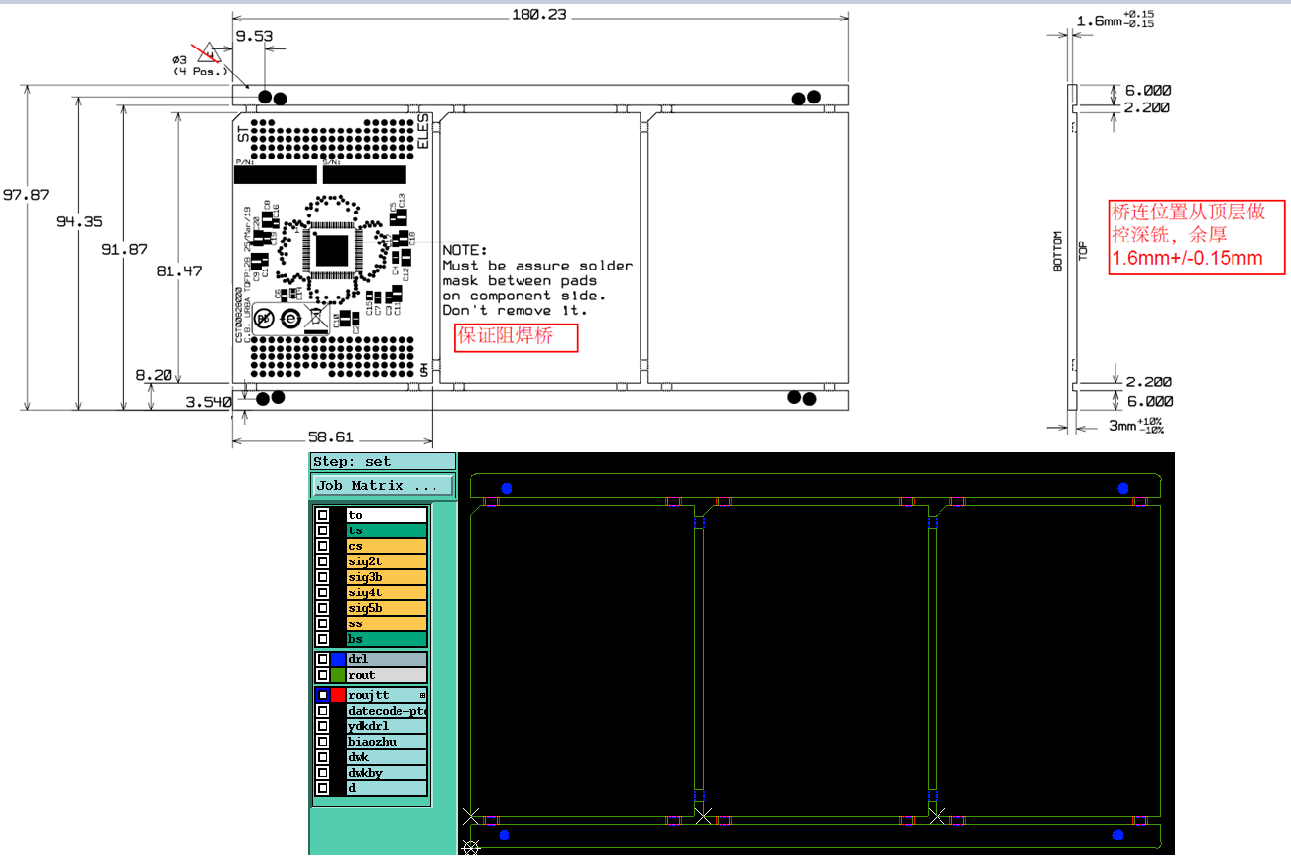1291x858 pixels.
Task: Toggle checkbox for the to layer
Action: pyautogui.click(x=322, y=515)
